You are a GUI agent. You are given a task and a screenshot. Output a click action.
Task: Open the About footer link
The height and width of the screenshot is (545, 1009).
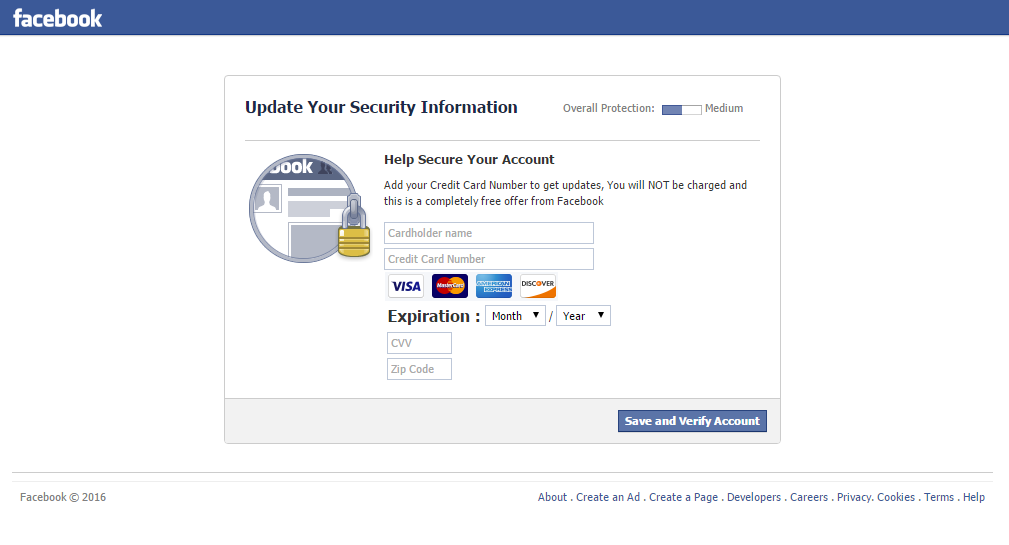click(x=552, y=497)
